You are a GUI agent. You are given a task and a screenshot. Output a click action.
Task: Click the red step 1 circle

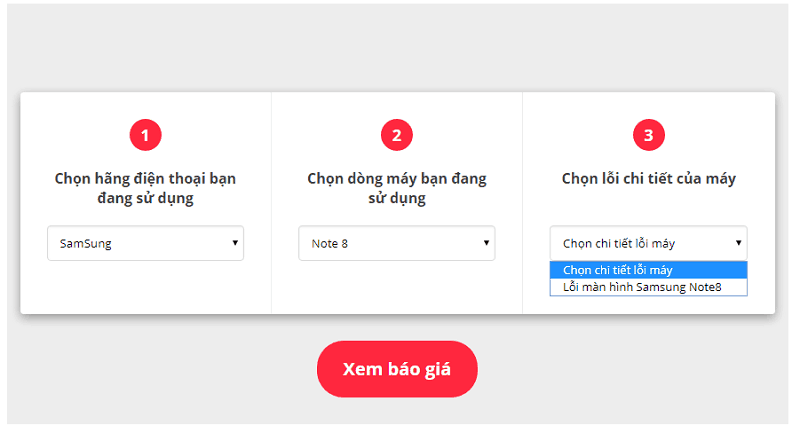pyautogui.click(x=145, y=134)
